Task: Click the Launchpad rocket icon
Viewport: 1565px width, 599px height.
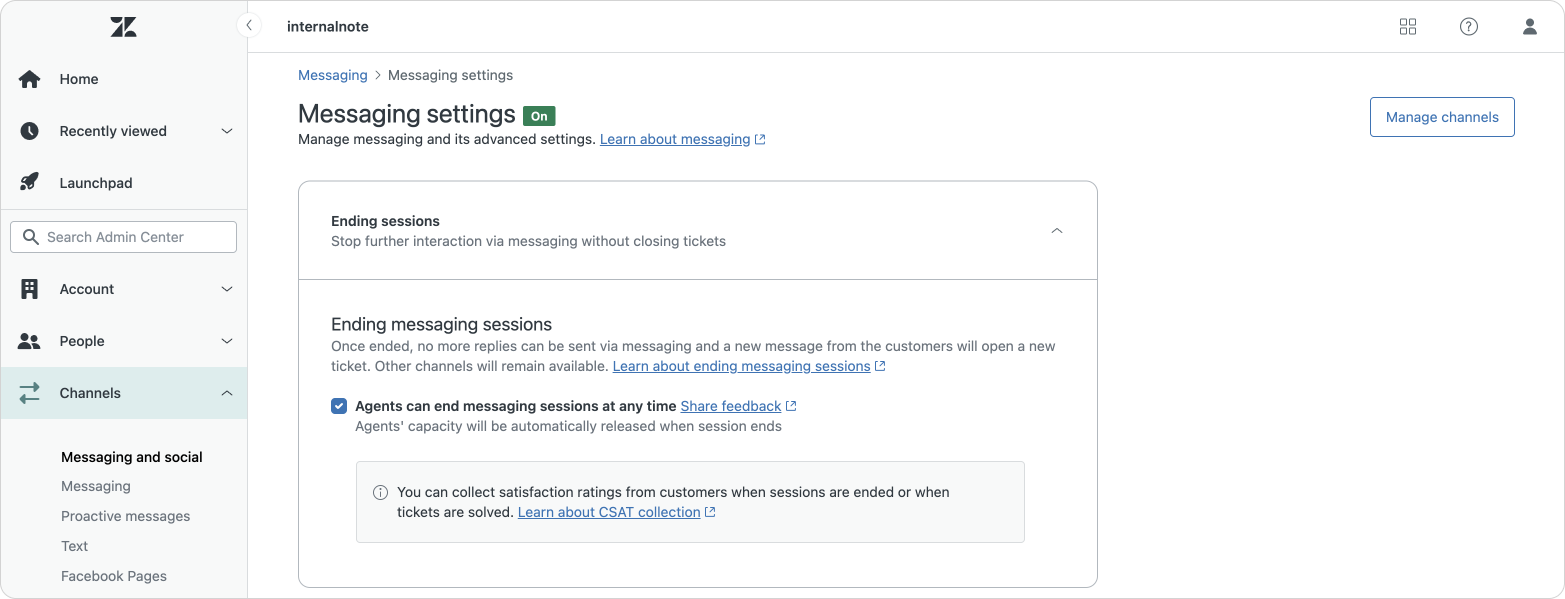Action: 30,183
